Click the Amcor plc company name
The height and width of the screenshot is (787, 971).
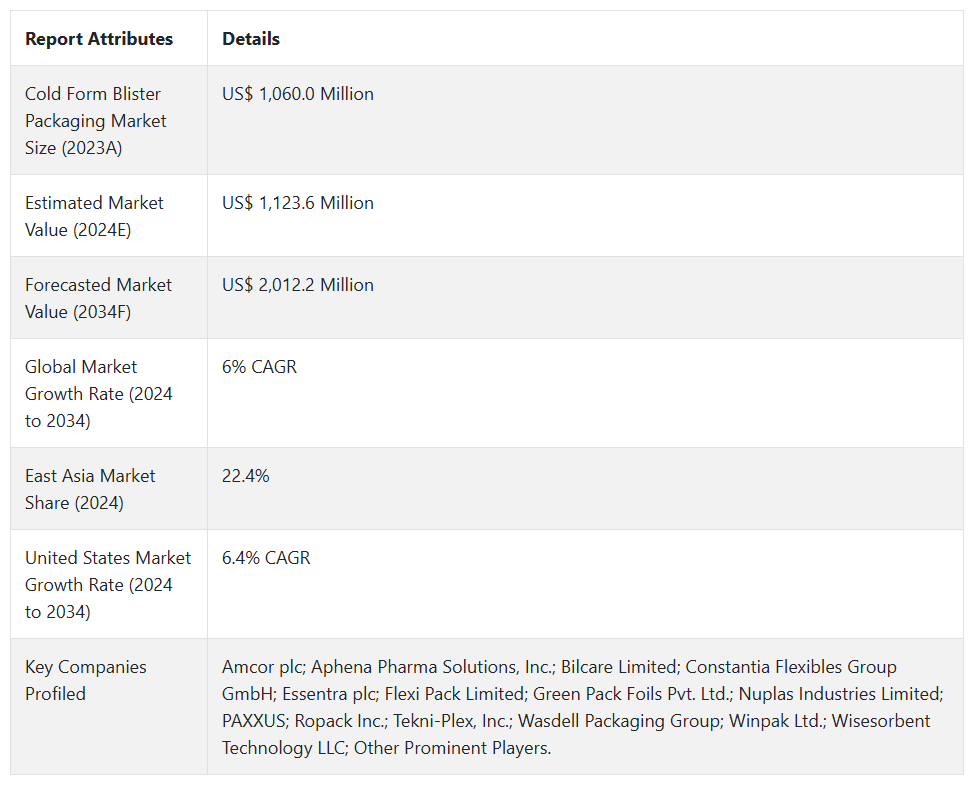(263, 667)
